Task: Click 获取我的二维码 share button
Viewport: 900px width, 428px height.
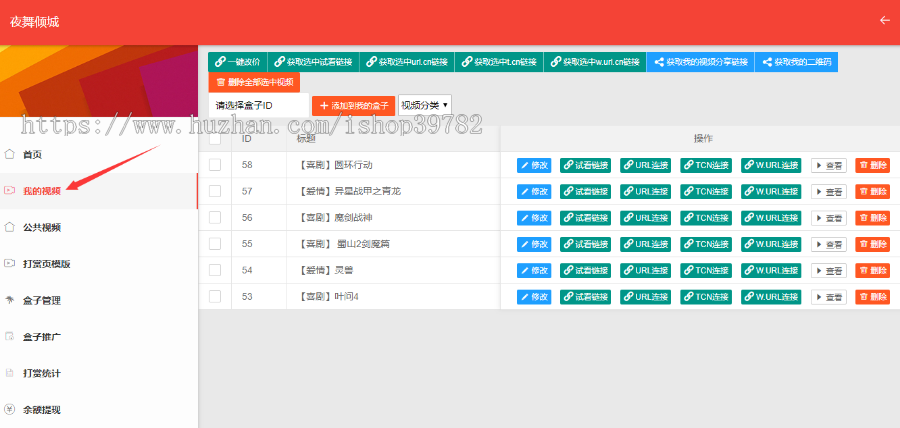Action: (x=796, y=62)
